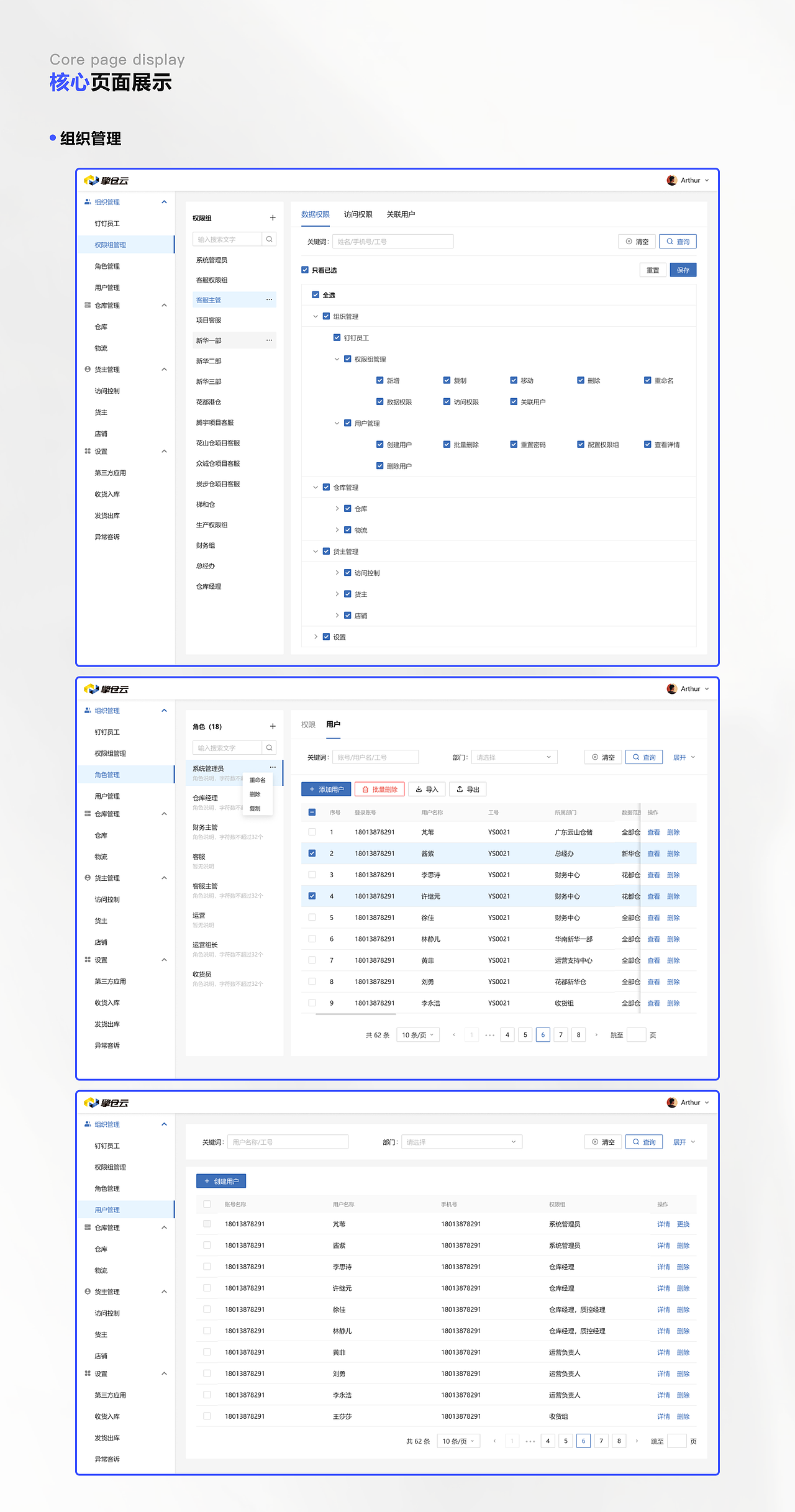Click the 擎仓云 logo in the user management screen
Image resolution: width=795 pixels, height=1512 pixels.
pos(106,1103)
